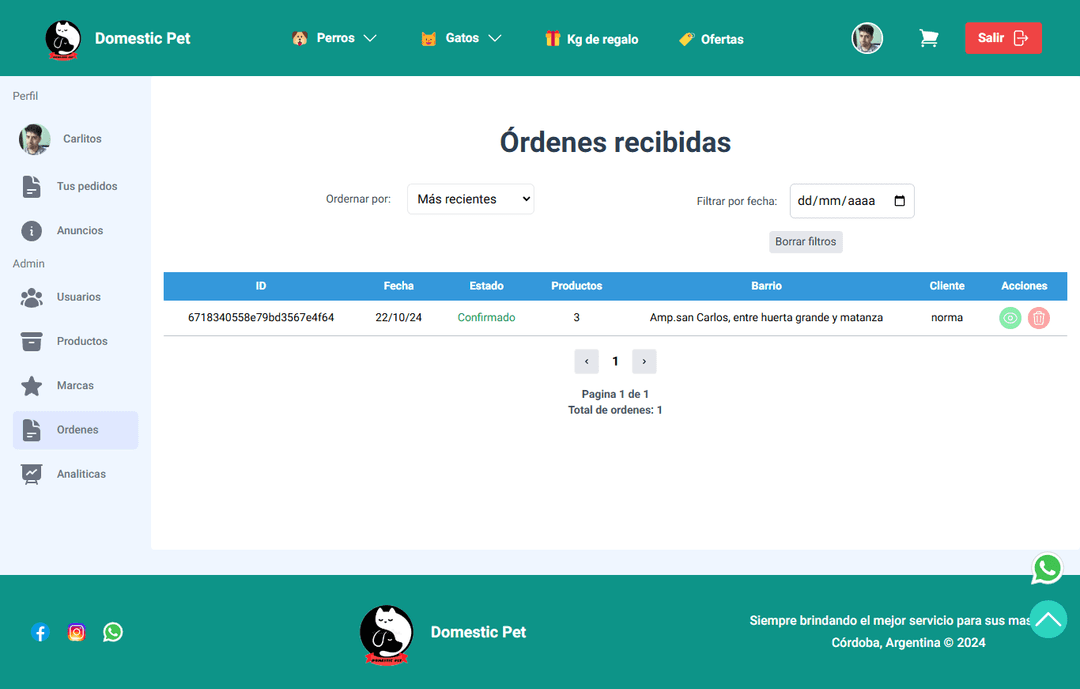Click the green eye view-order icon
Screen dimensions: 1080x689
1010,318
